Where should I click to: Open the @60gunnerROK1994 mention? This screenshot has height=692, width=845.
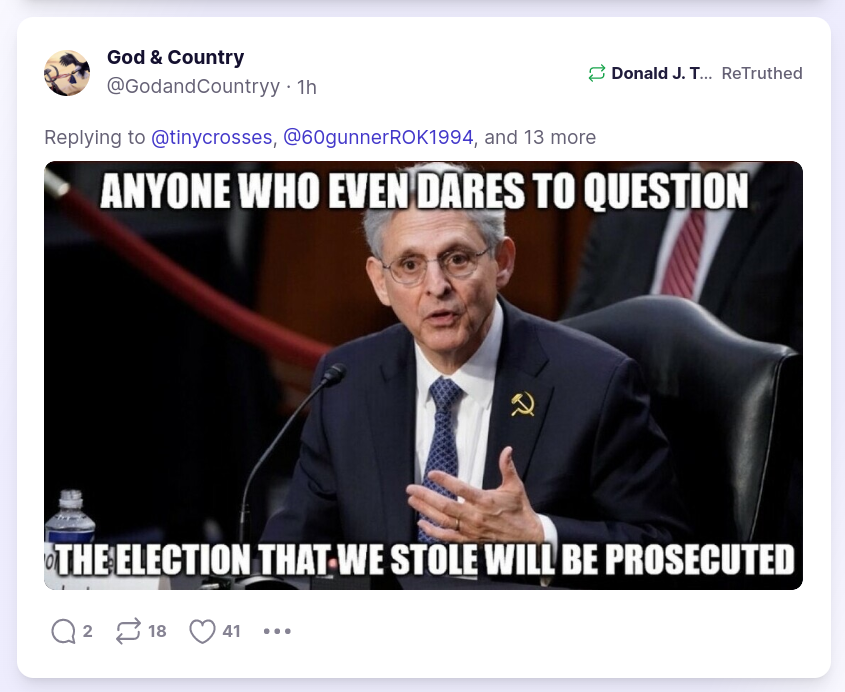click(378, 137)
